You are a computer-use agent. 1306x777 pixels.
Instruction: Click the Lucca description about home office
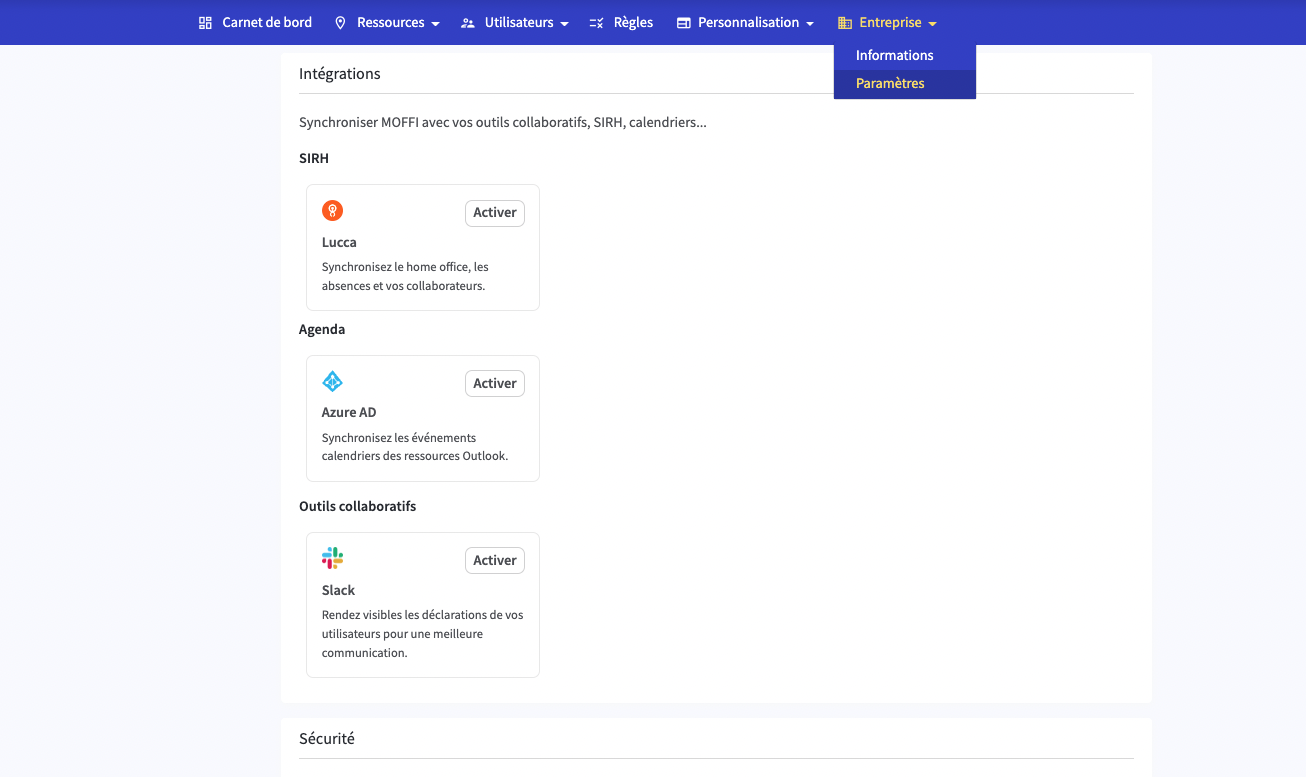coord(405,276)
